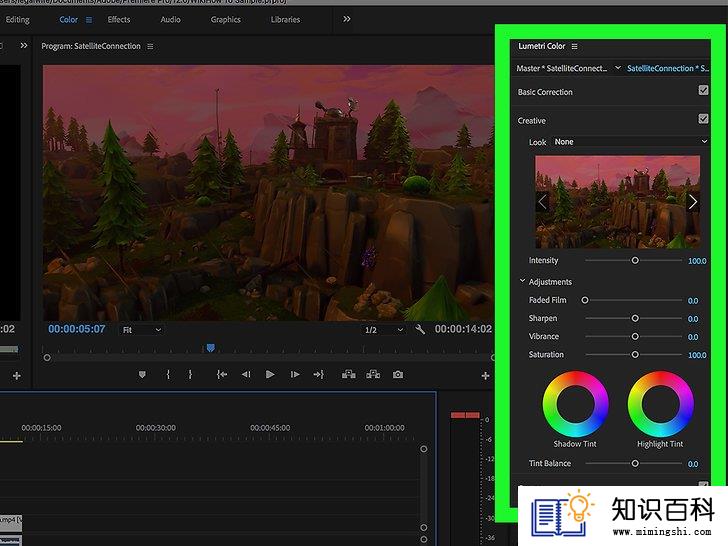This screenshot has height=546, width=728.
Task: Go to Out point
Action: [x=318, y=374]
